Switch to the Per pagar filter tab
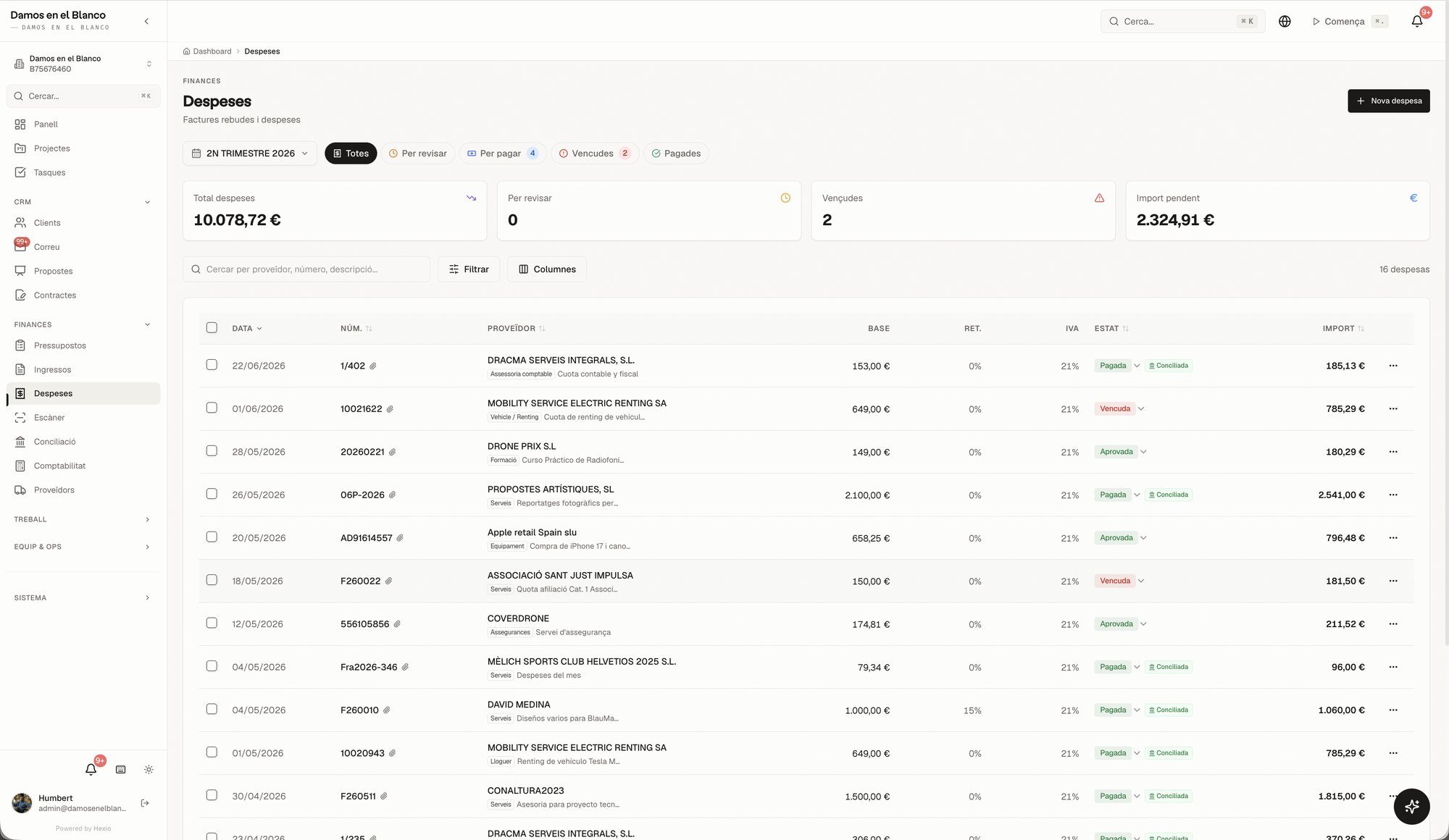The image size is (1449, 840). pyautogui.click(x=502, y=154)
